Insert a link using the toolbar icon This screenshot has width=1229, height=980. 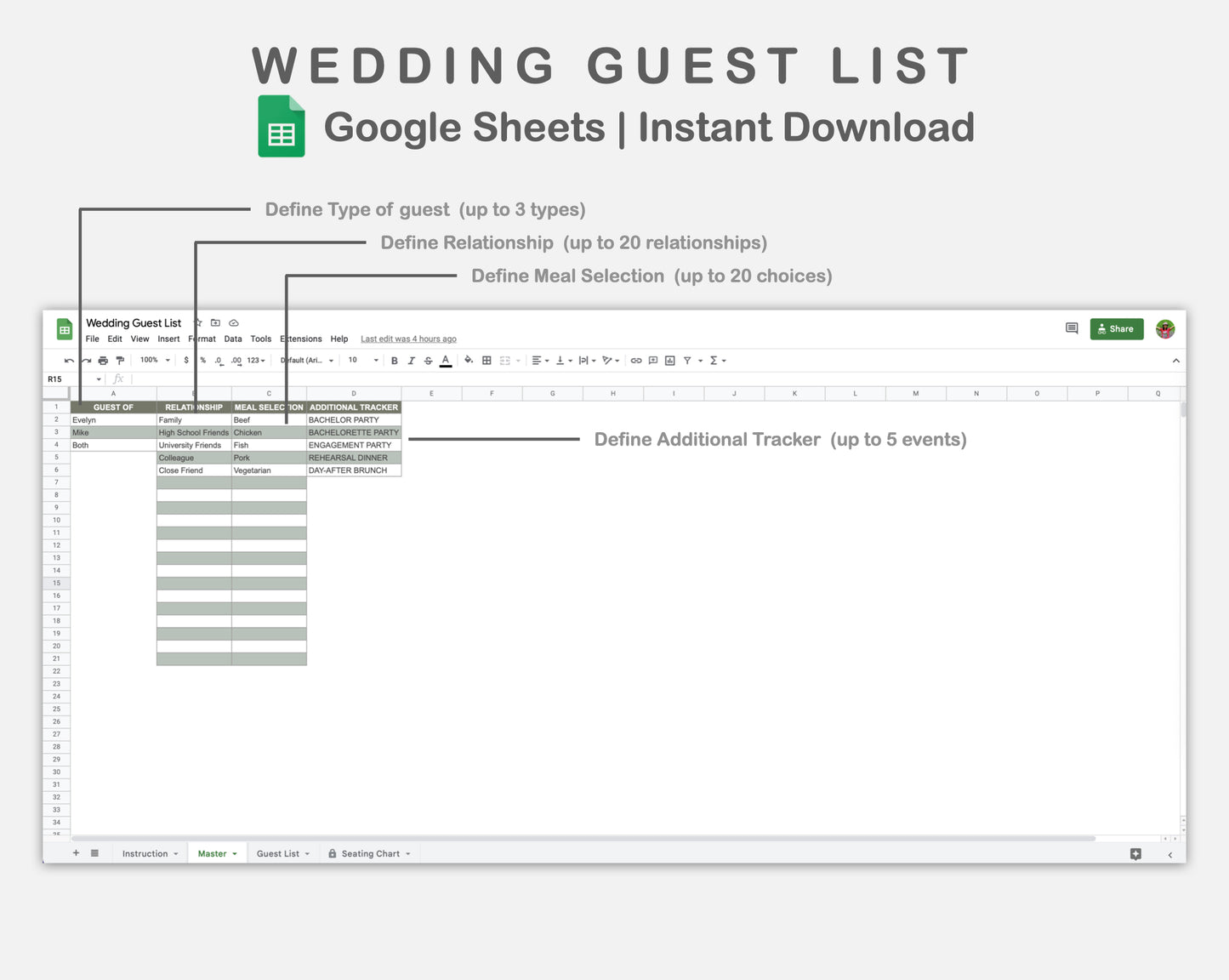pyautogui.click(x=635, y=360)
